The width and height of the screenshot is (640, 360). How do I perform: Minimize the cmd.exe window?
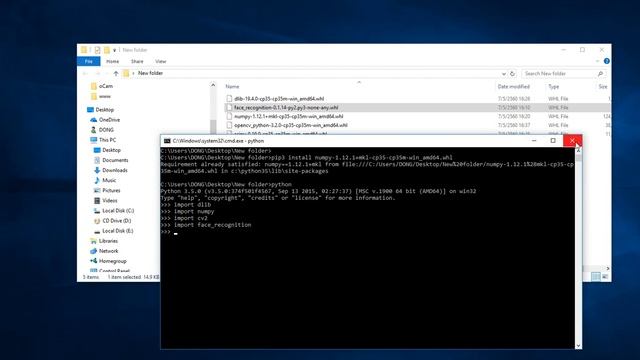click(534, 140)
